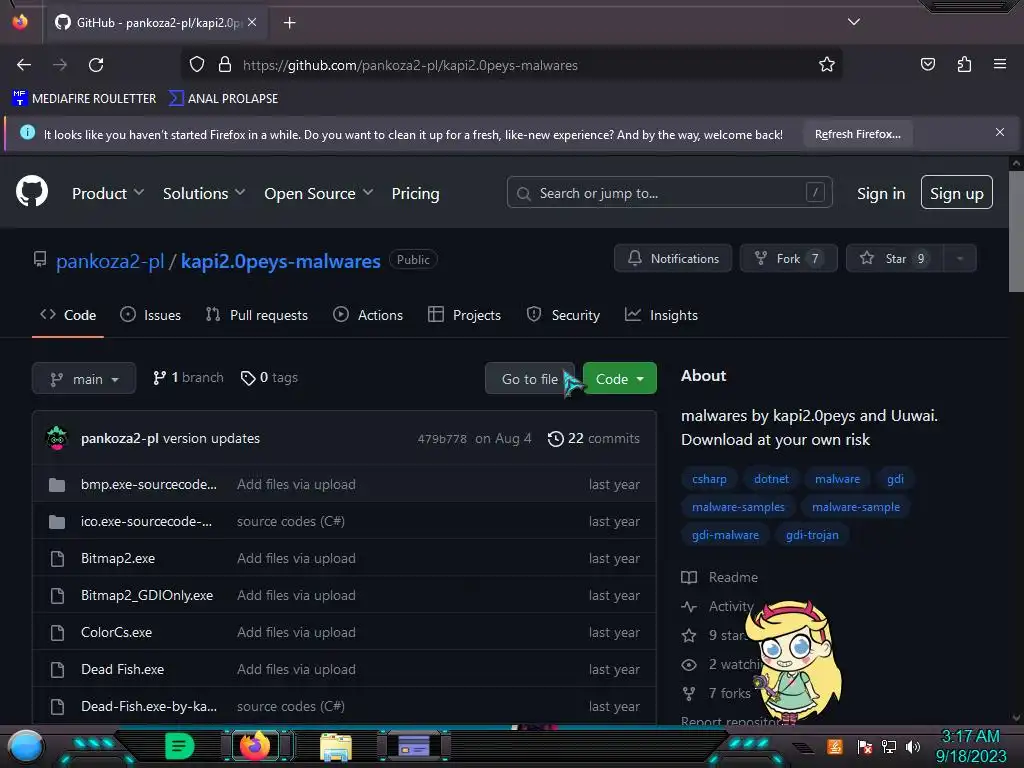Switch to the Projects tab
Screen dimensions: 1024x768
coord(464,315)
